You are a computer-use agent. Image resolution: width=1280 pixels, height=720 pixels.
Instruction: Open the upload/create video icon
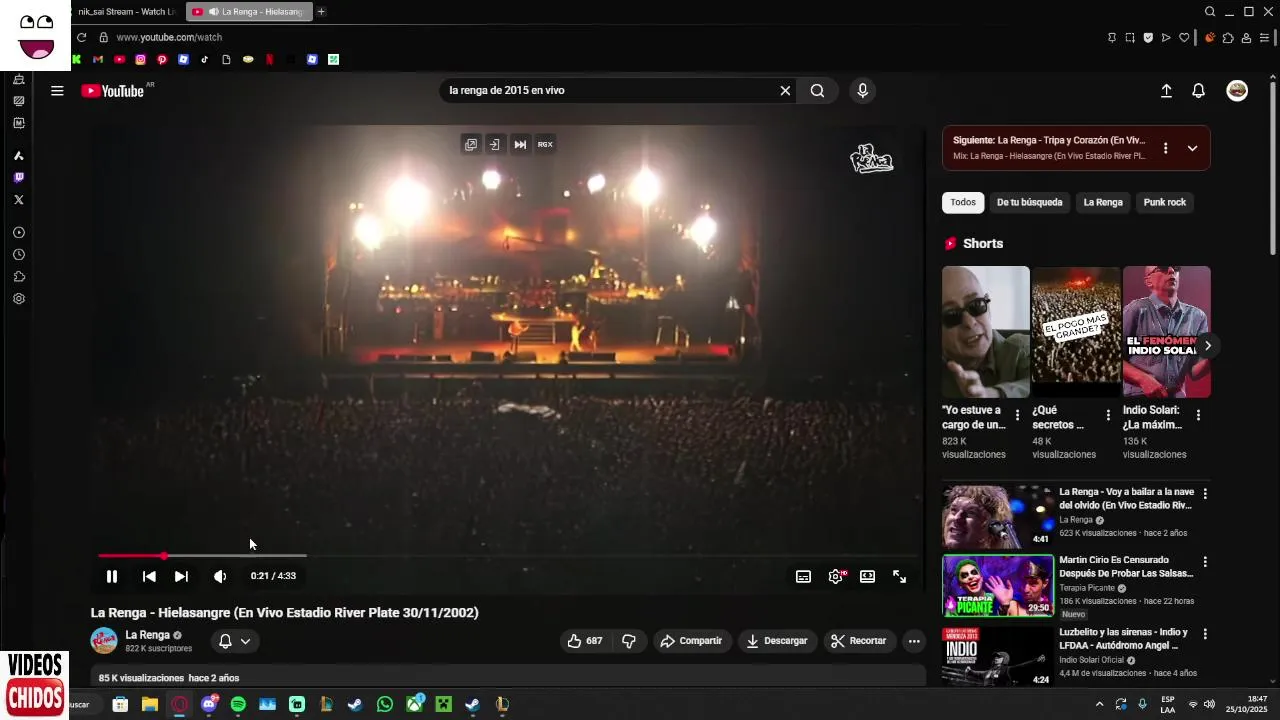point(1166,91)
